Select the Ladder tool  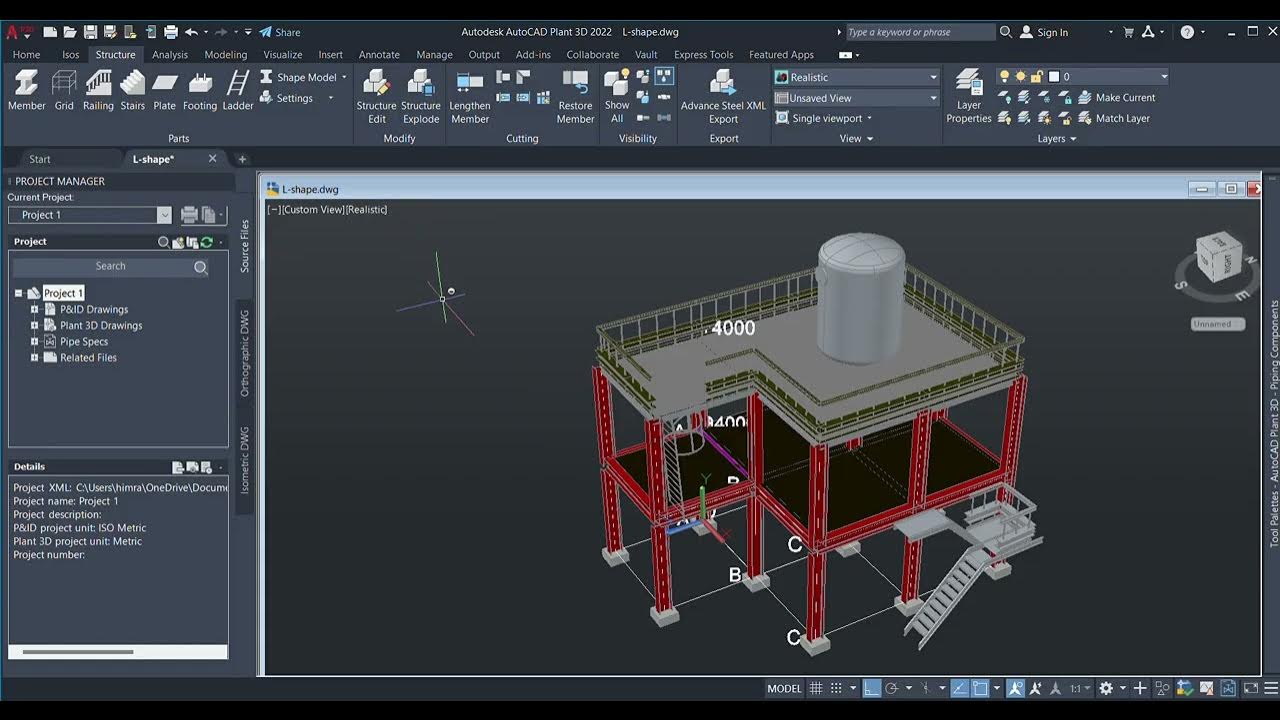pos(238,90)
